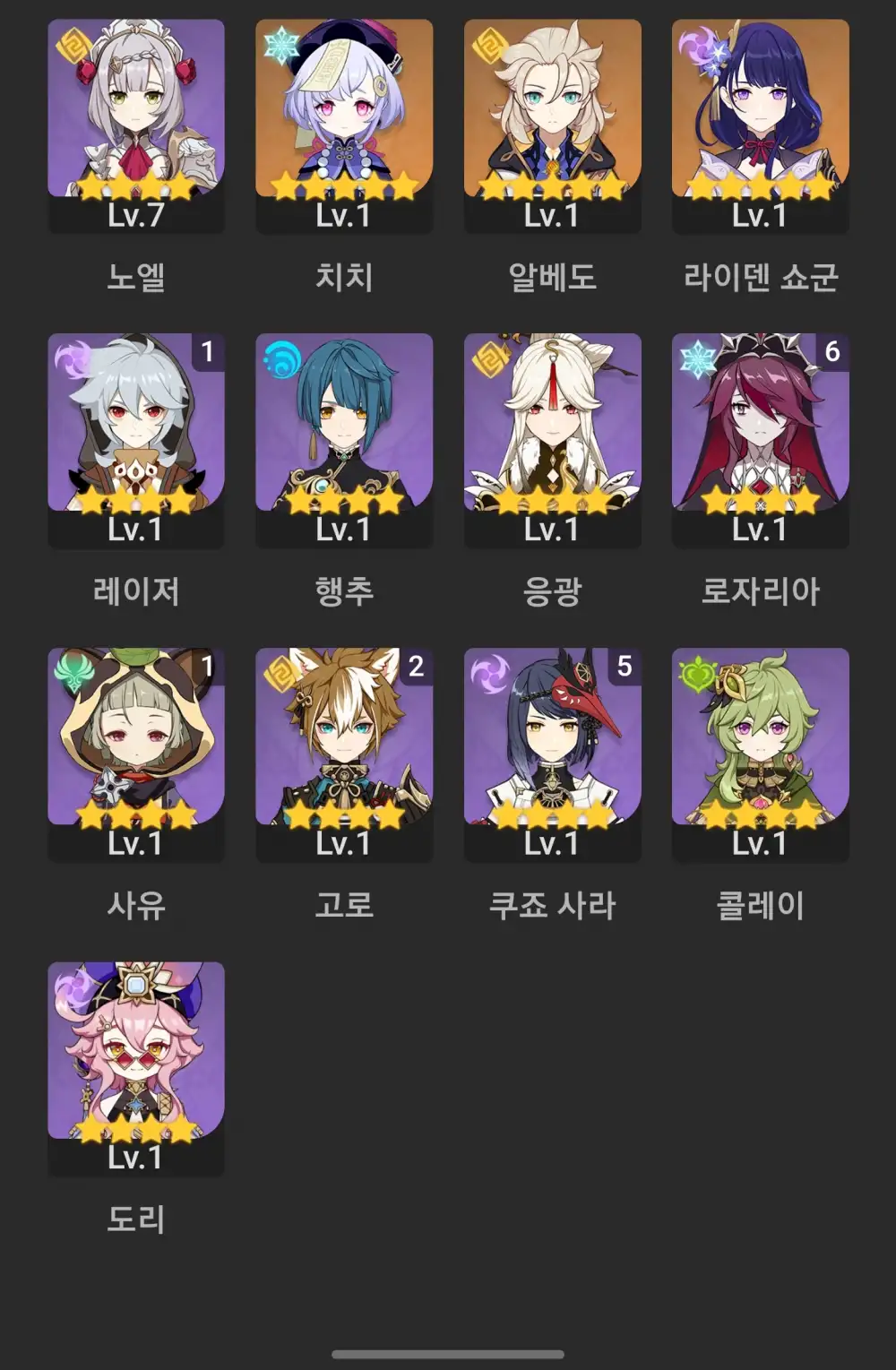Select Noelle's Lv.7 character portrait
Screen dimensions: 896x1370
click(x=136, y=125)
